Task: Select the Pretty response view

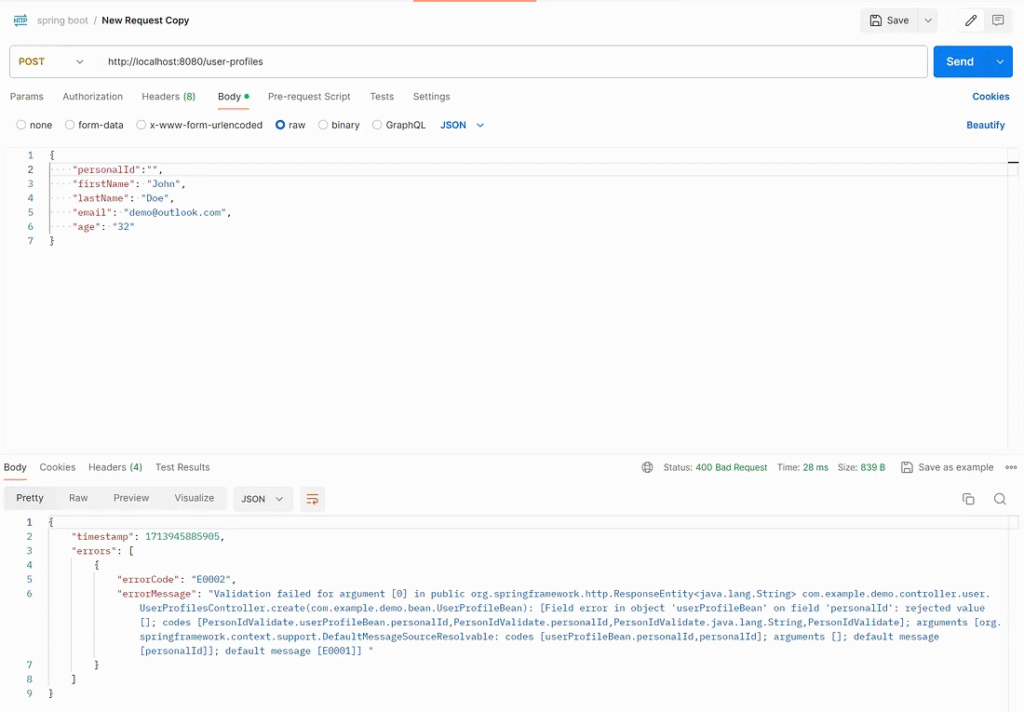Action: click(30, 498)
